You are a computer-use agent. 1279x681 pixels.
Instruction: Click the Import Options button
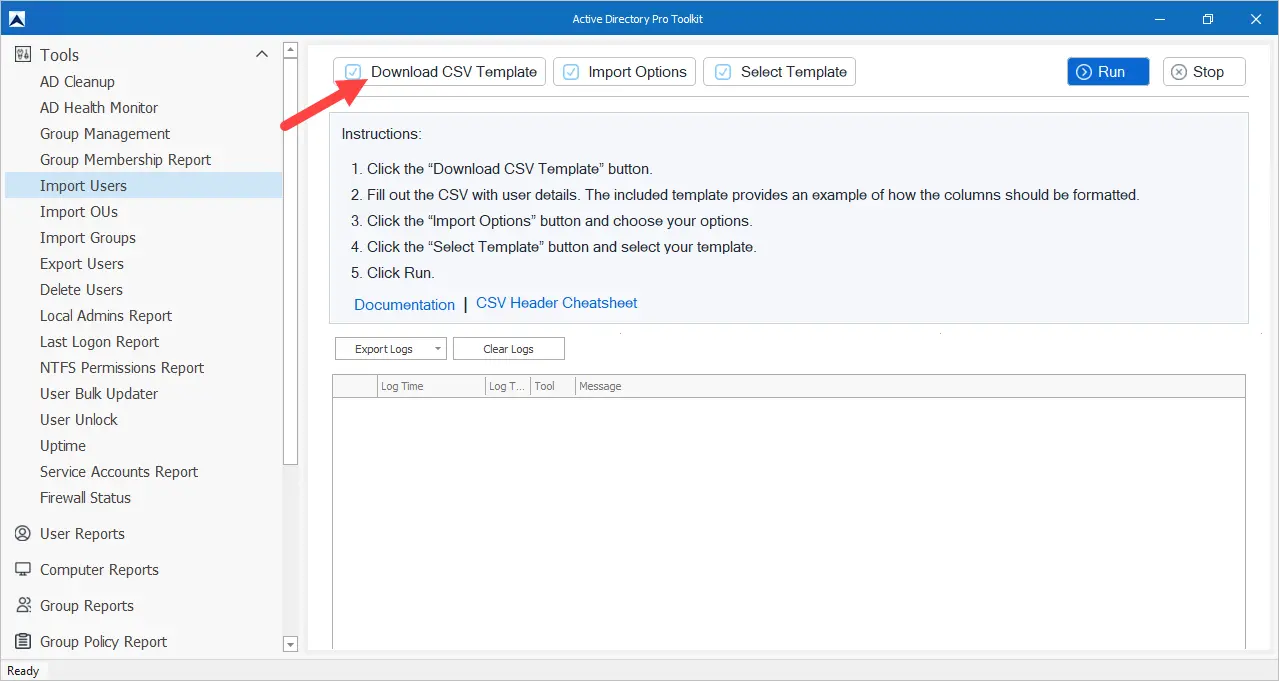(625, 72)
